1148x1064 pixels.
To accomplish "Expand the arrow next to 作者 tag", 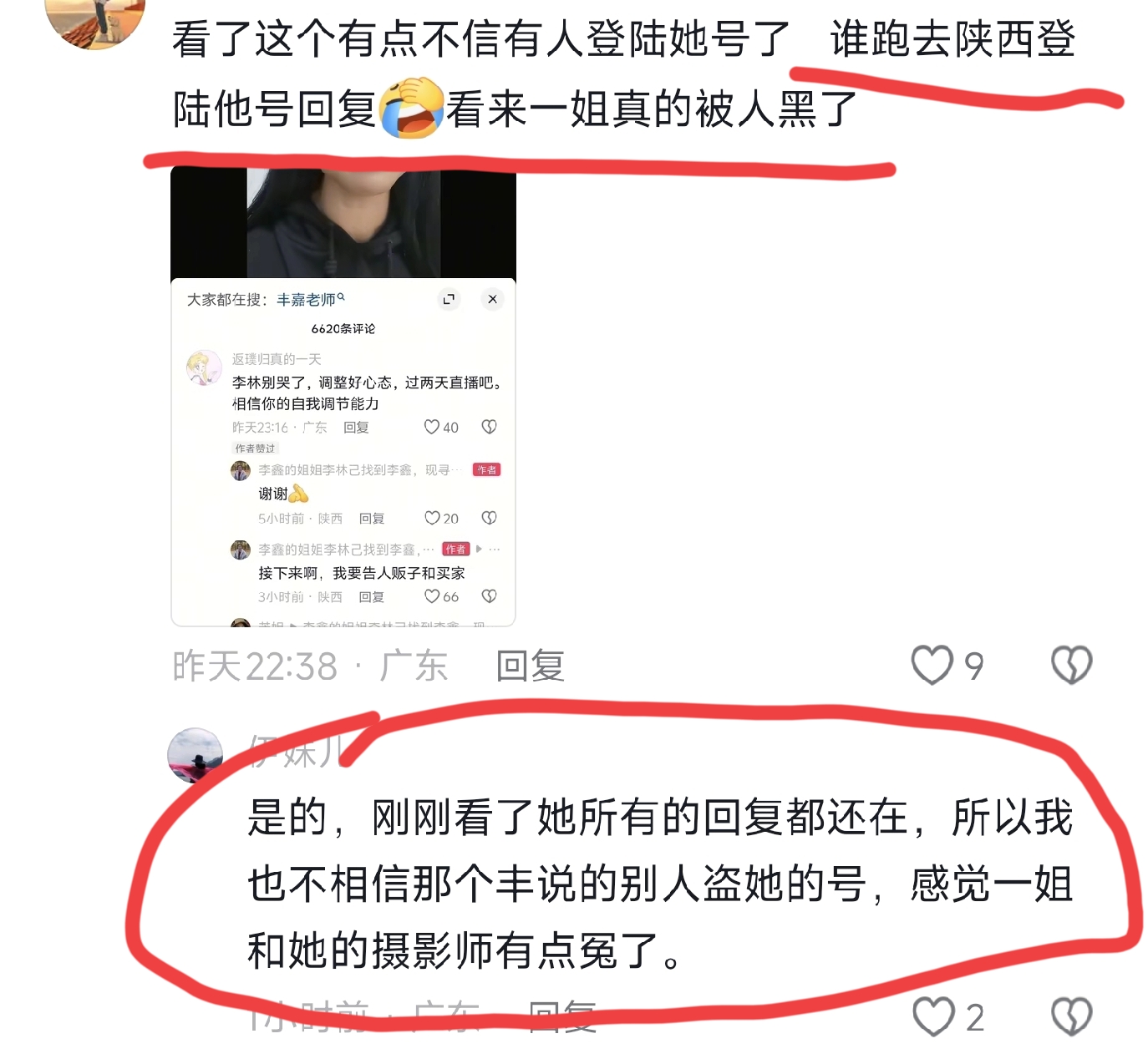I will (x=479, y=549).
